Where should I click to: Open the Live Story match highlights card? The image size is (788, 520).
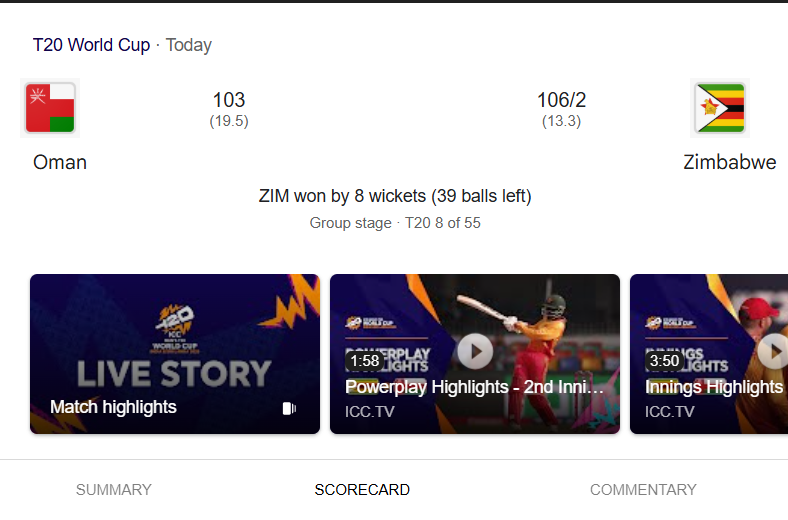point(175,354)
